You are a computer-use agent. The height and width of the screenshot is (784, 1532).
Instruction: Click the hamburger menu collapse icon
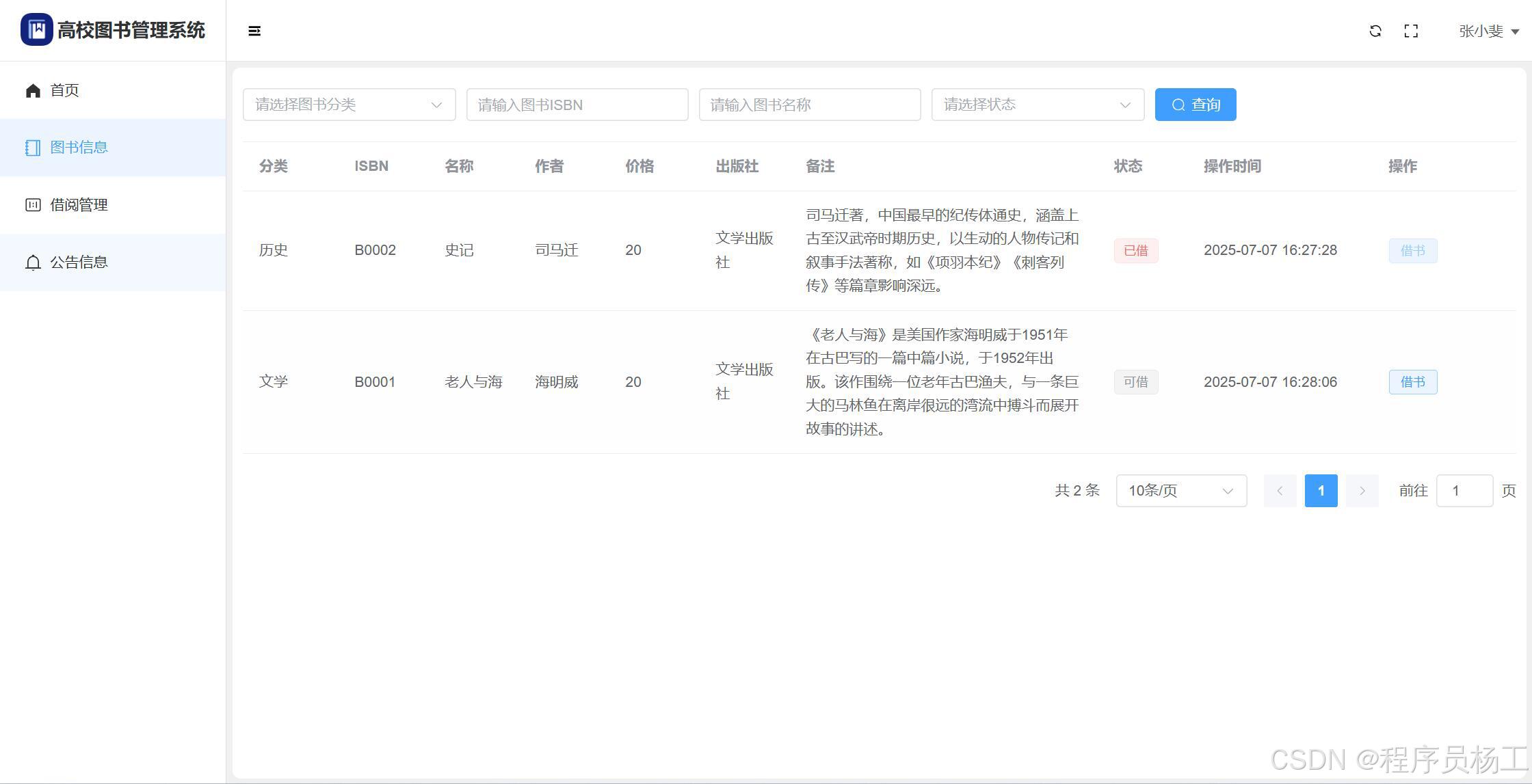coord(254,31)
